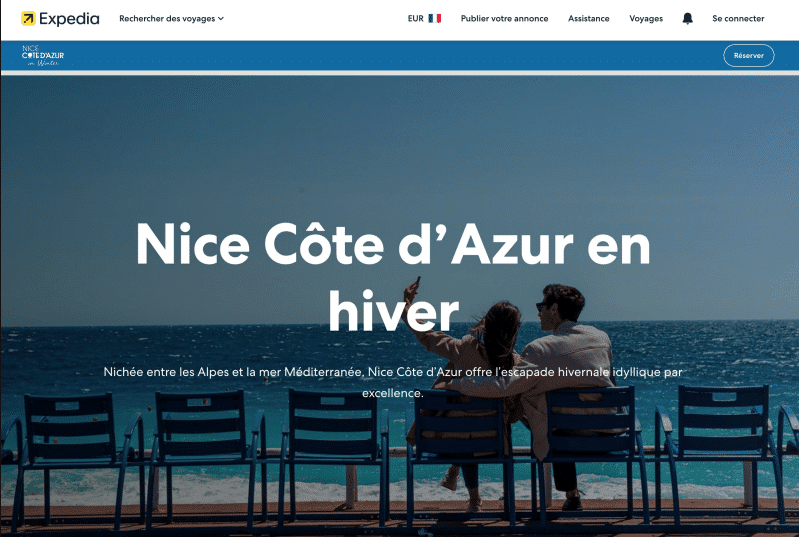Click the blue sub-navigation banner bar
Viewport: 799px width, 537px height.
[x=400, y=56]
